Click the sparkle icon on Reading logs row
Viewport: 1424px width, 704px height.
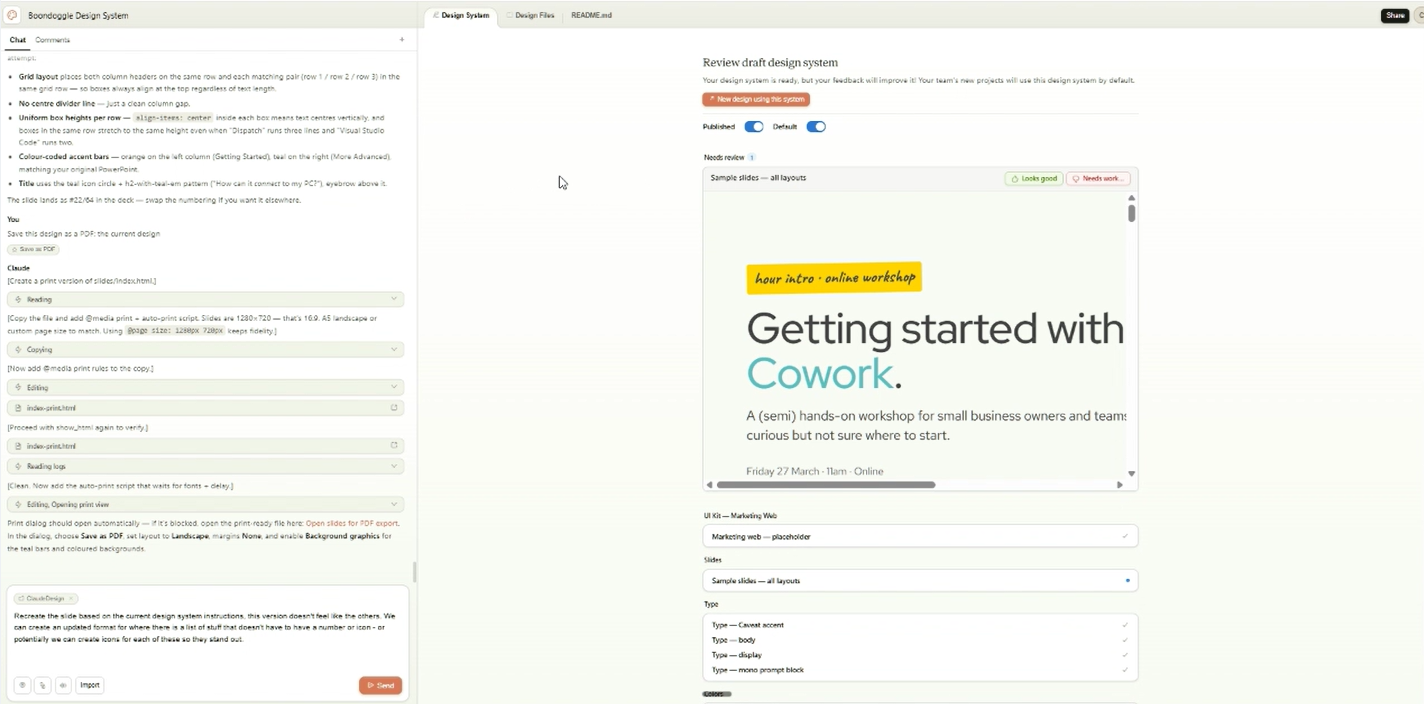18,466
